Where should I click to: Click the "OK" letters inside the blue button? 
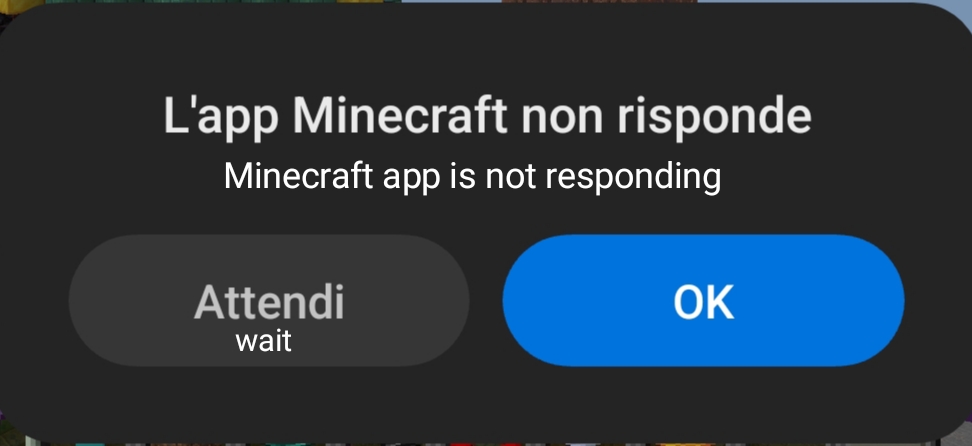(x=704, y=302)
